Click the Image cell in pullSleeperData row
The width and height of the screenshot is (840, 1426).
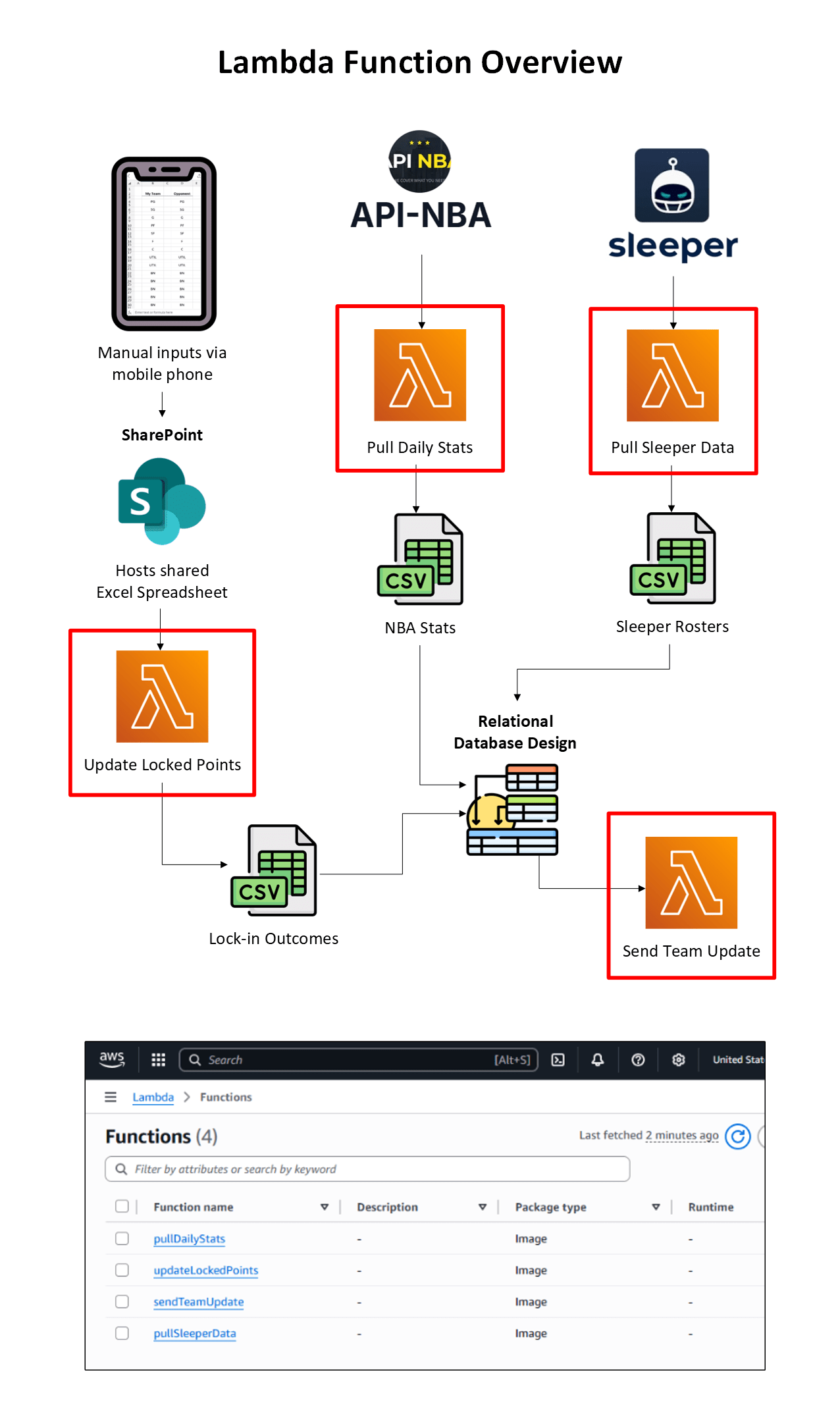[531, 1333]
